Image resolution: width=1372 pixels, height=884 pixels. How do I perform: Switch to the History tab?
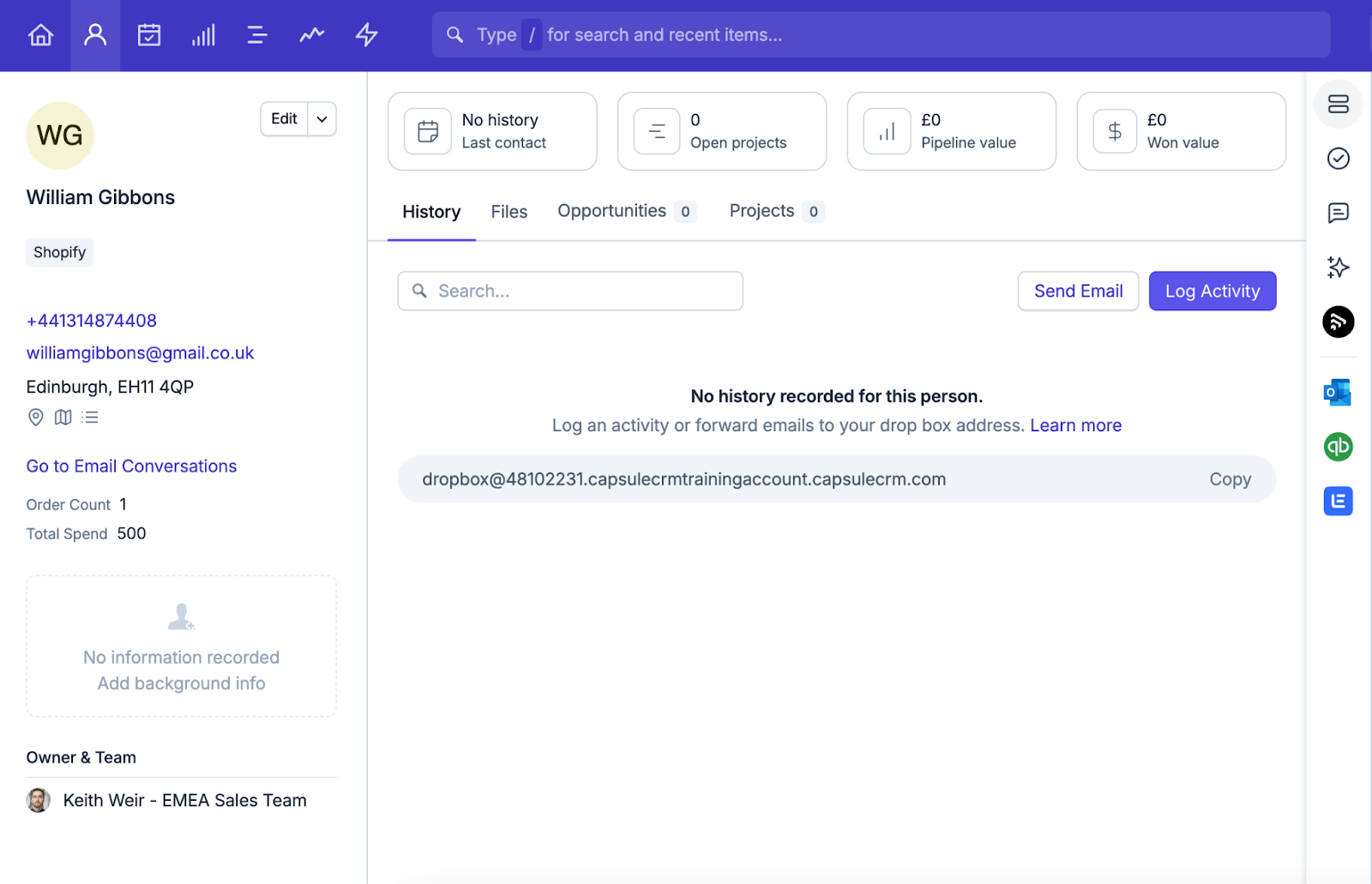431,212
